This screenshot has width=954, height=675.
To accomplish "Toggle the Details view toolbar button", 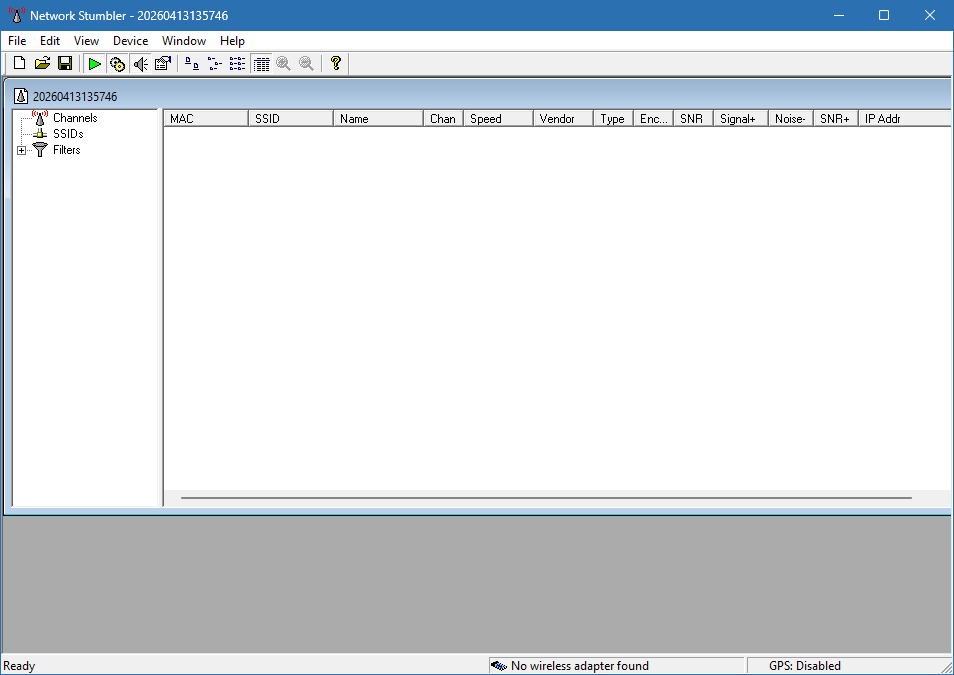I will tap(261, 63).
